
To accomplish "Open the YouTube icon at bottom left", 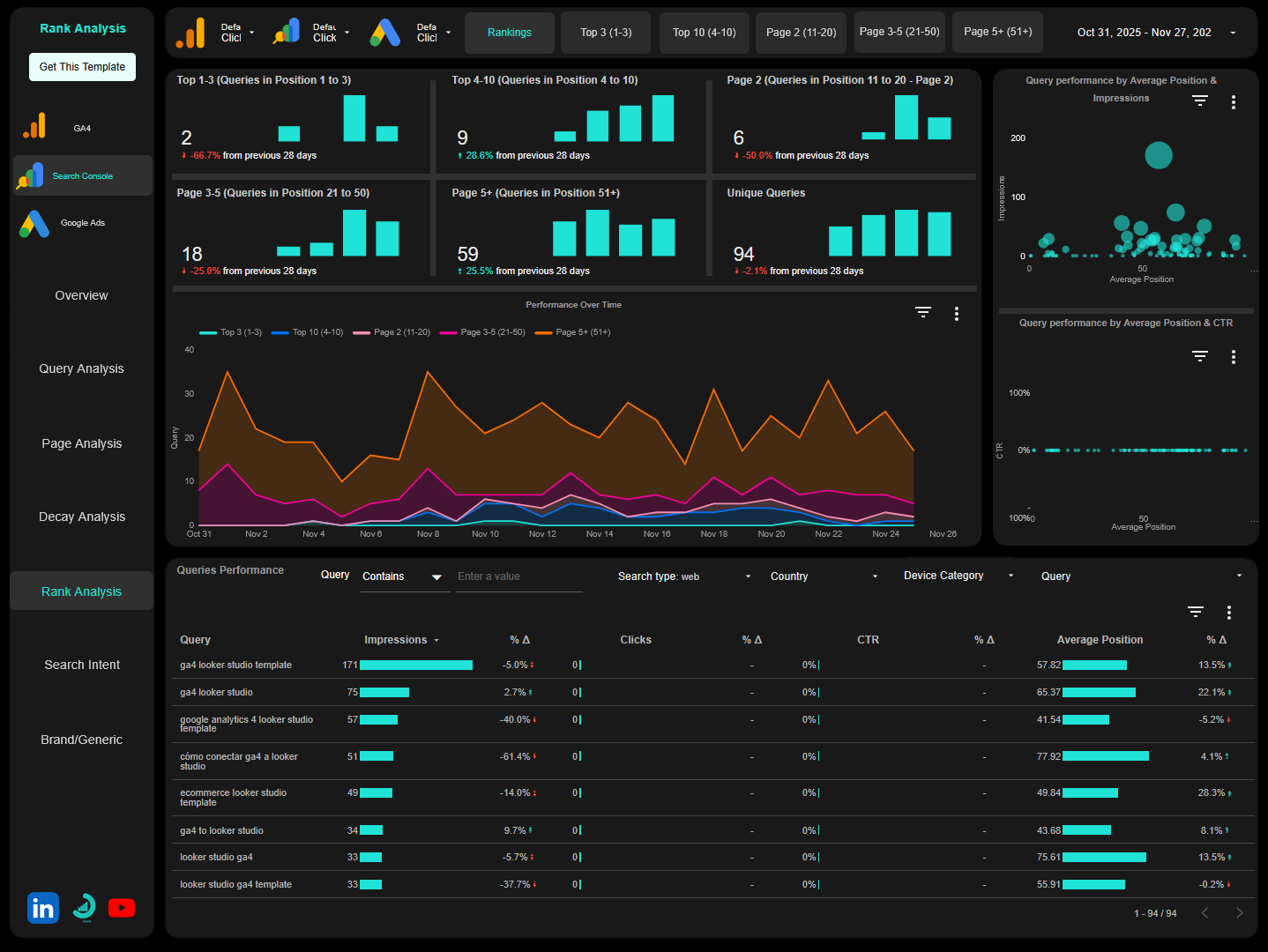I will [x=122, y=907].
